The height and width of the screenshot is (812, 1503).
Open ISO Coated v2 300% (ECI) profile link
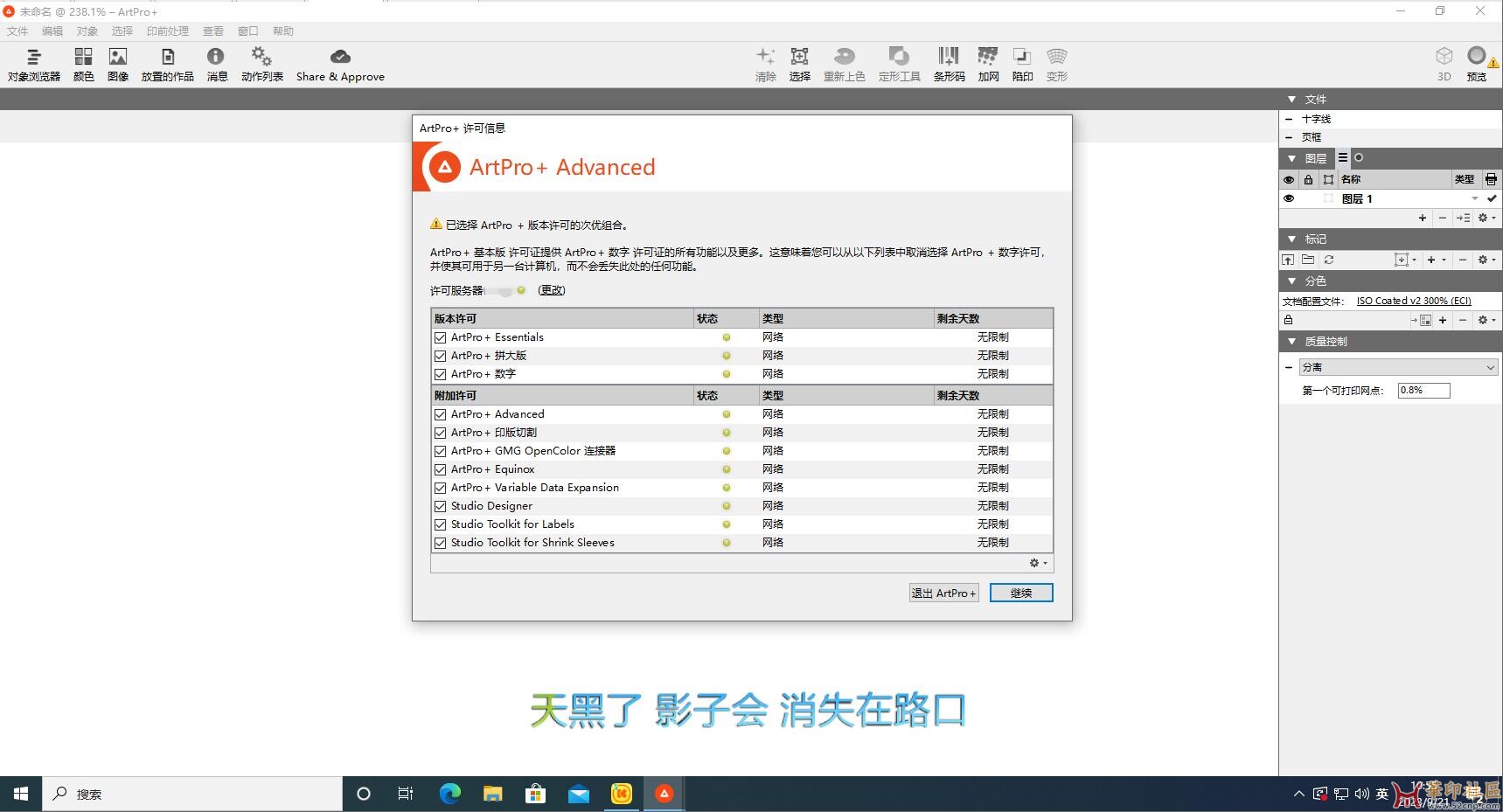[x=1414, y=301]
